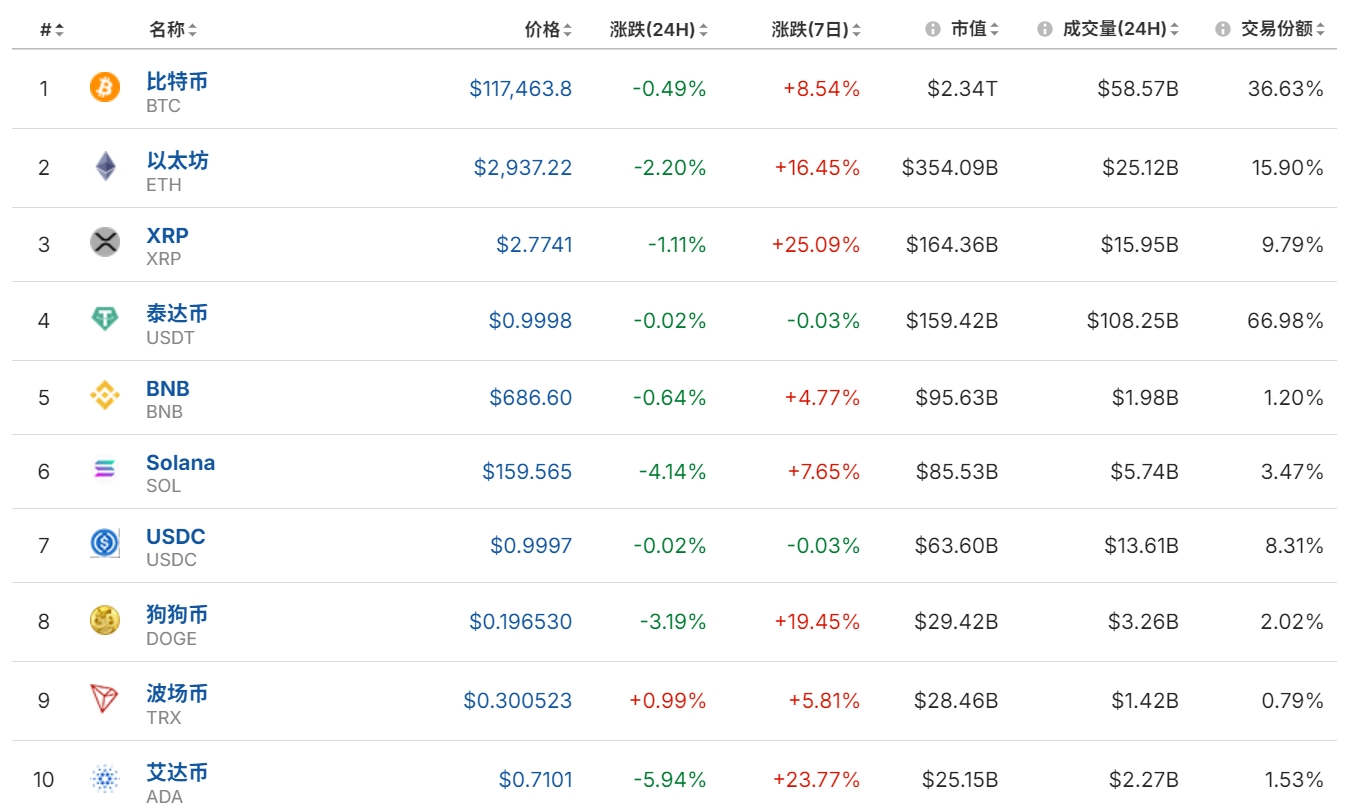
Task: Click the XRP coin logo icon
Action: [105, 242]
